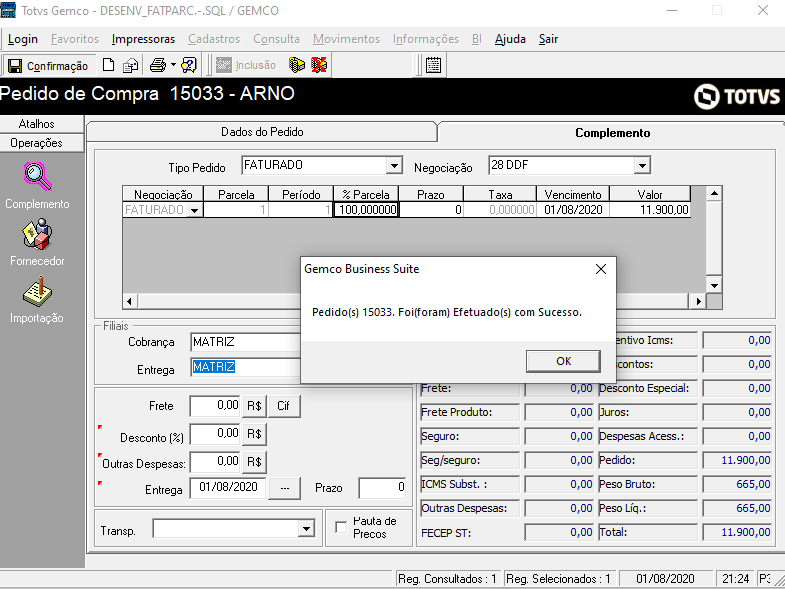Viewport: 785px width, 589px height.
Task: Click Reg. Selecionados status bar entry
Action: tap(560, 579)
